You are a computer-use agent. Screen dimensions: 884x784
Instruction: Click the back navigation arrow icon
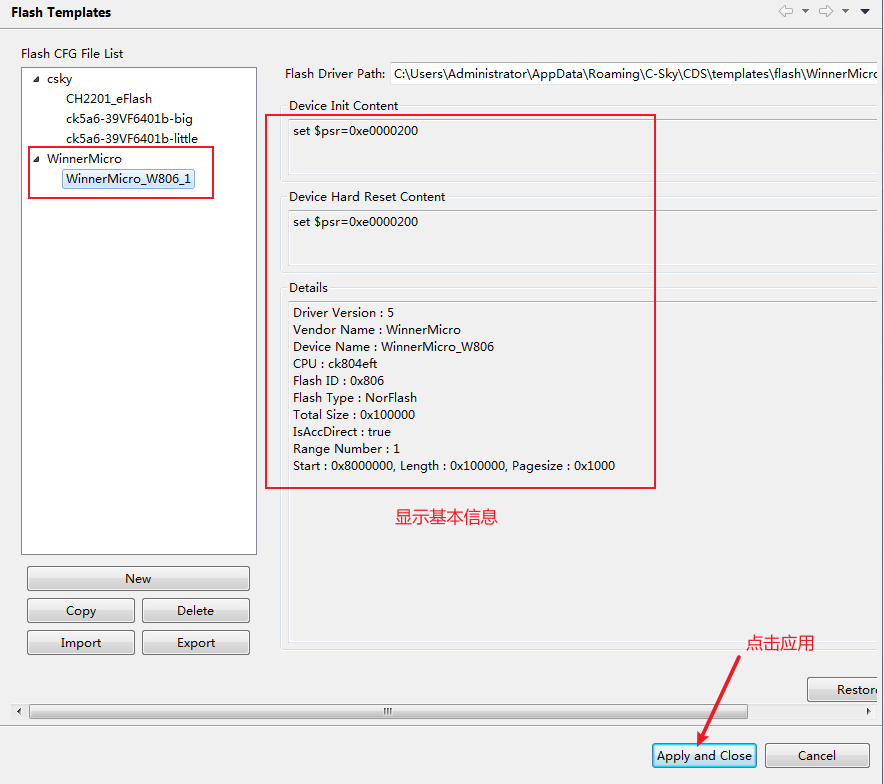tap(786, 11)
